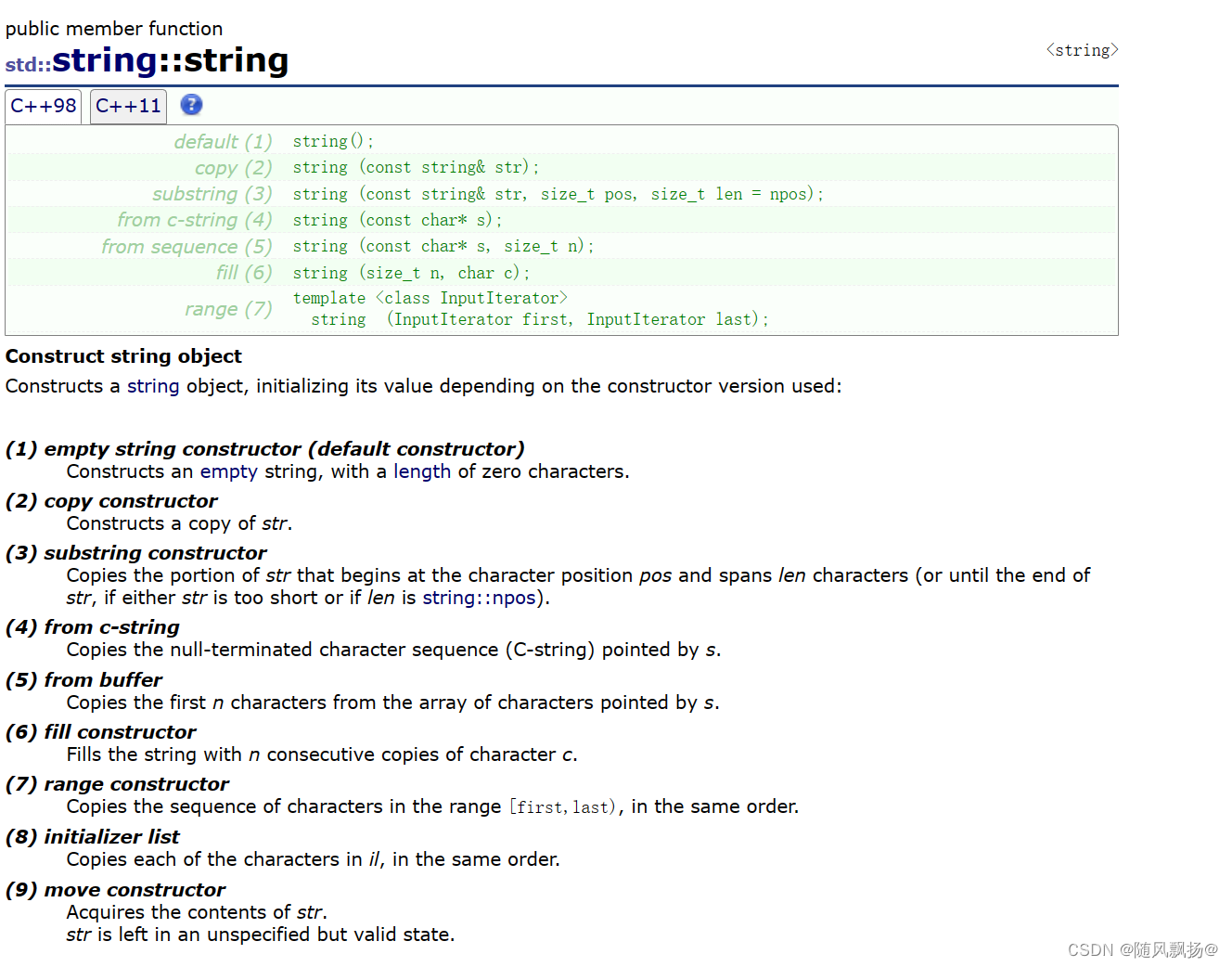Click the 'string (const char* s, size_t n);' line
Viewport: 1232px width, 967px height.
(443, 246)
